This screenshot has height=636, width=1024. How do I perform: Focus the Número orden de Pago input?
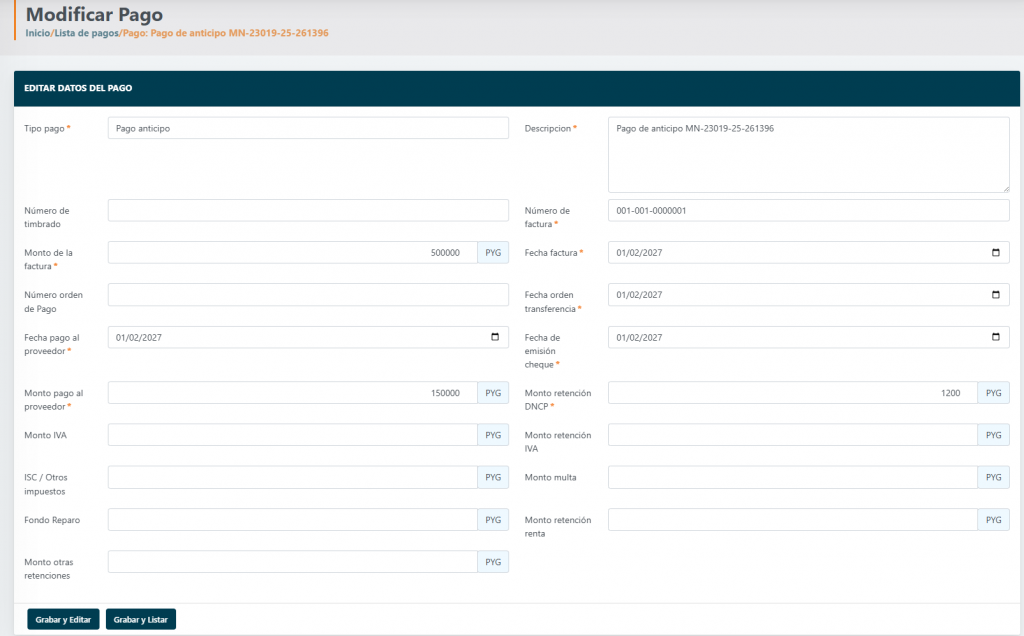308,295
